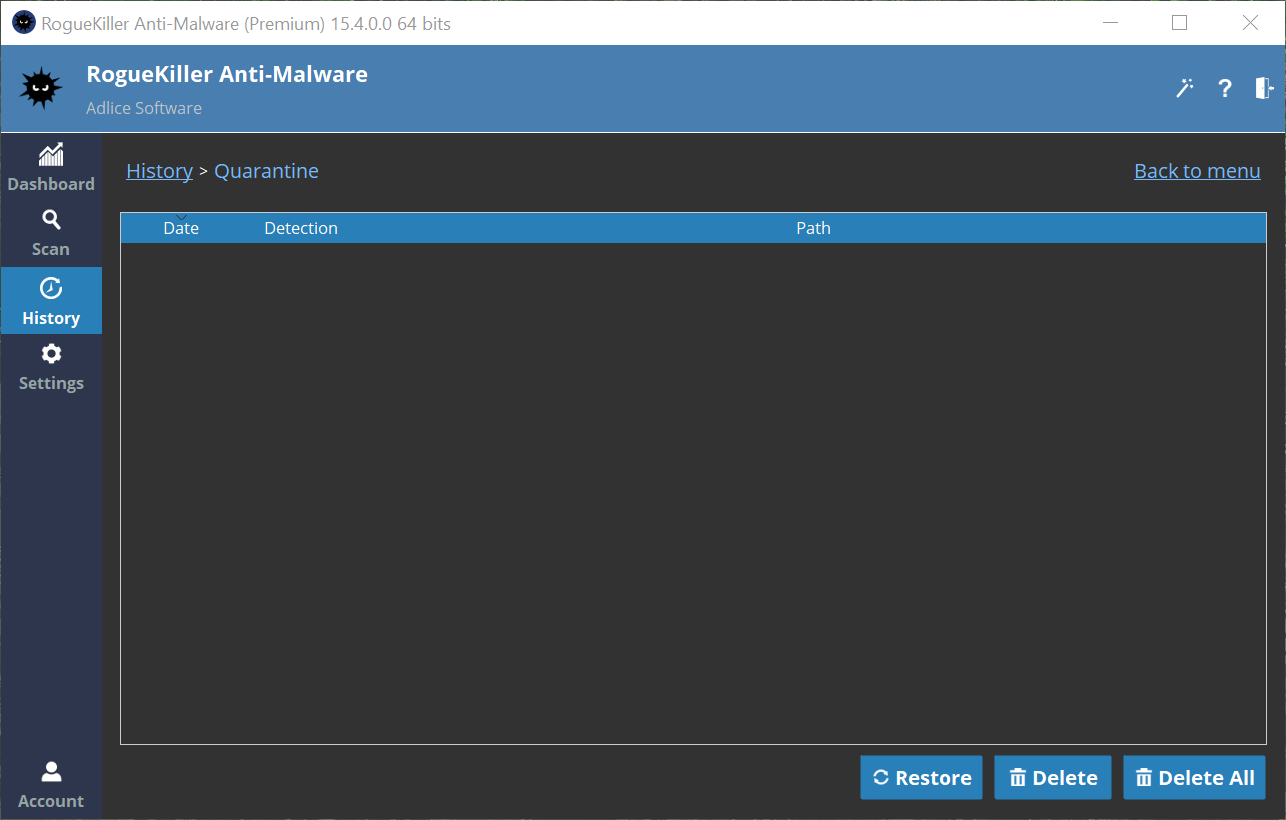Select the History item in the left sidebar
Viewport: 1286px width, 820px height.
(51, 301)
